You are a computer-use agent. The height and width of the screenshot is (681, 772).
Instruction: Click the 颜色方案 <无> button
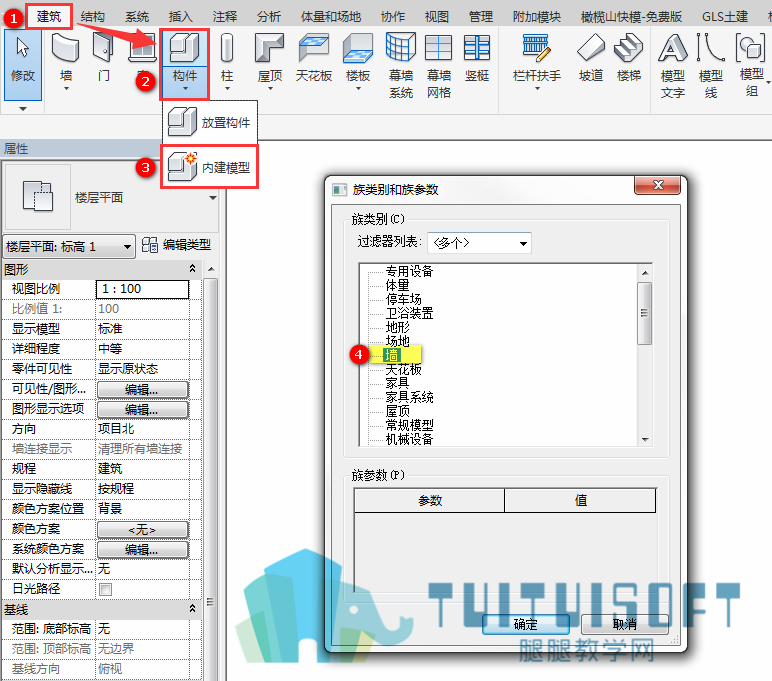point(142,529)
